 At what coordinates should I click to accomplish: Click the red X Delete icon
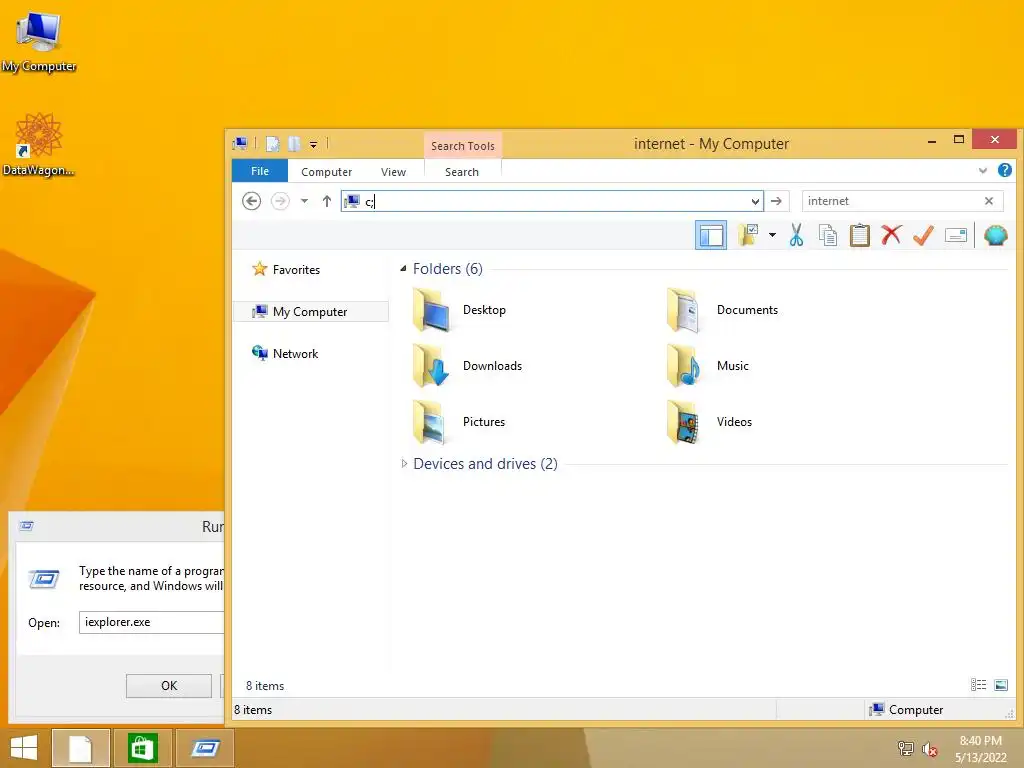coord(891,234)
